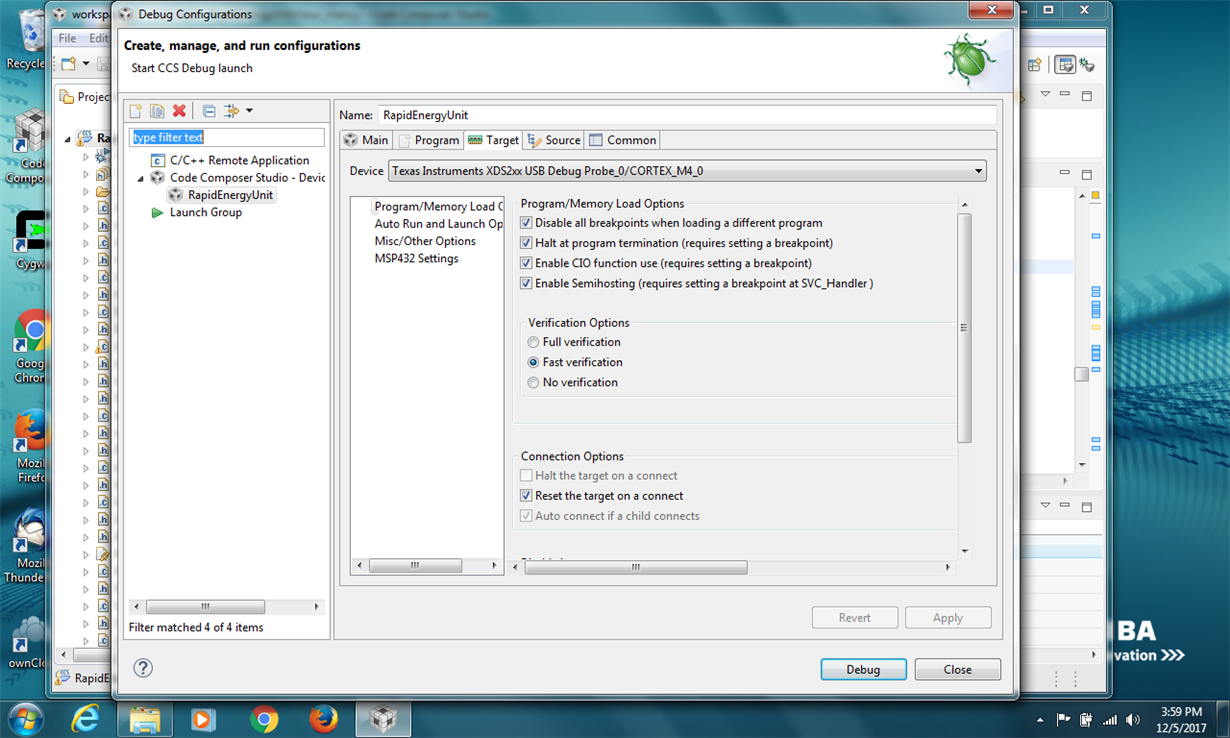Select Auto Run and Launch Options
This screenshot has height=738, width=1230.
(x=438, y=224)
